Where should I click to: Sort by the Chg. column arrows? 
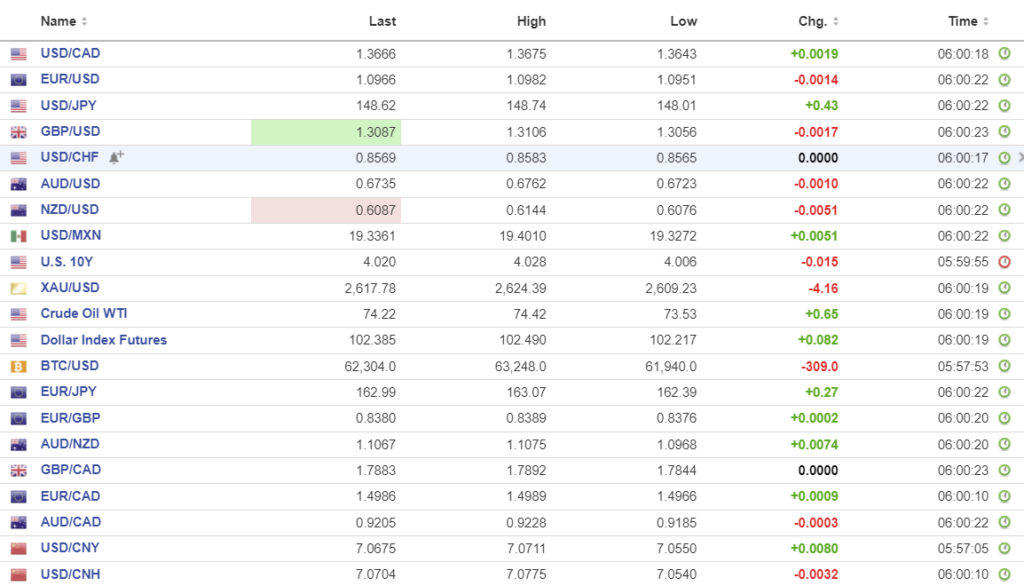tap(835, 21)
